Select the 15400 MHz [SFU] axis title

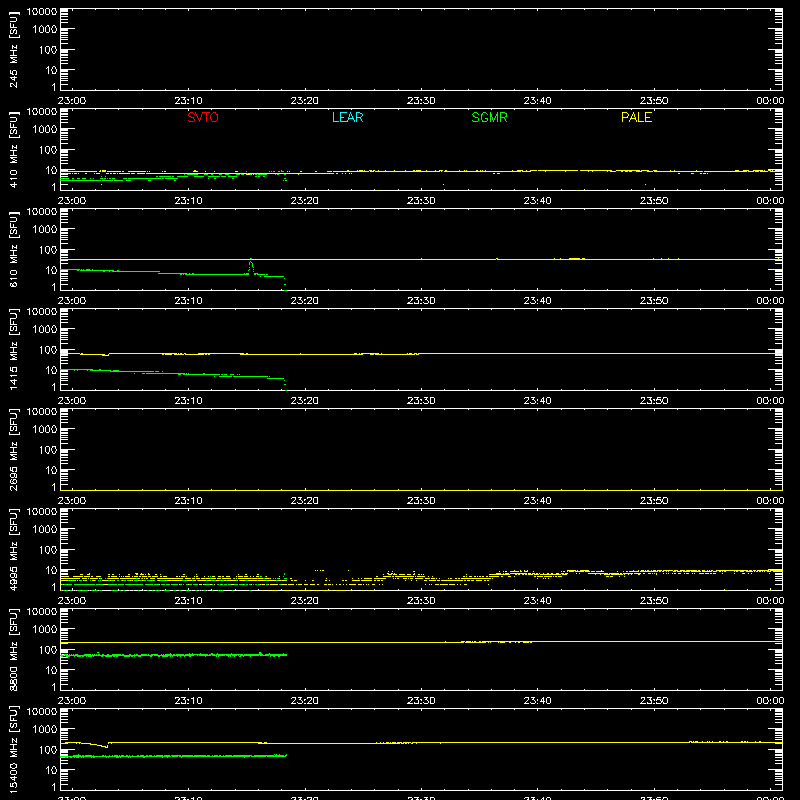pos(14,749)
